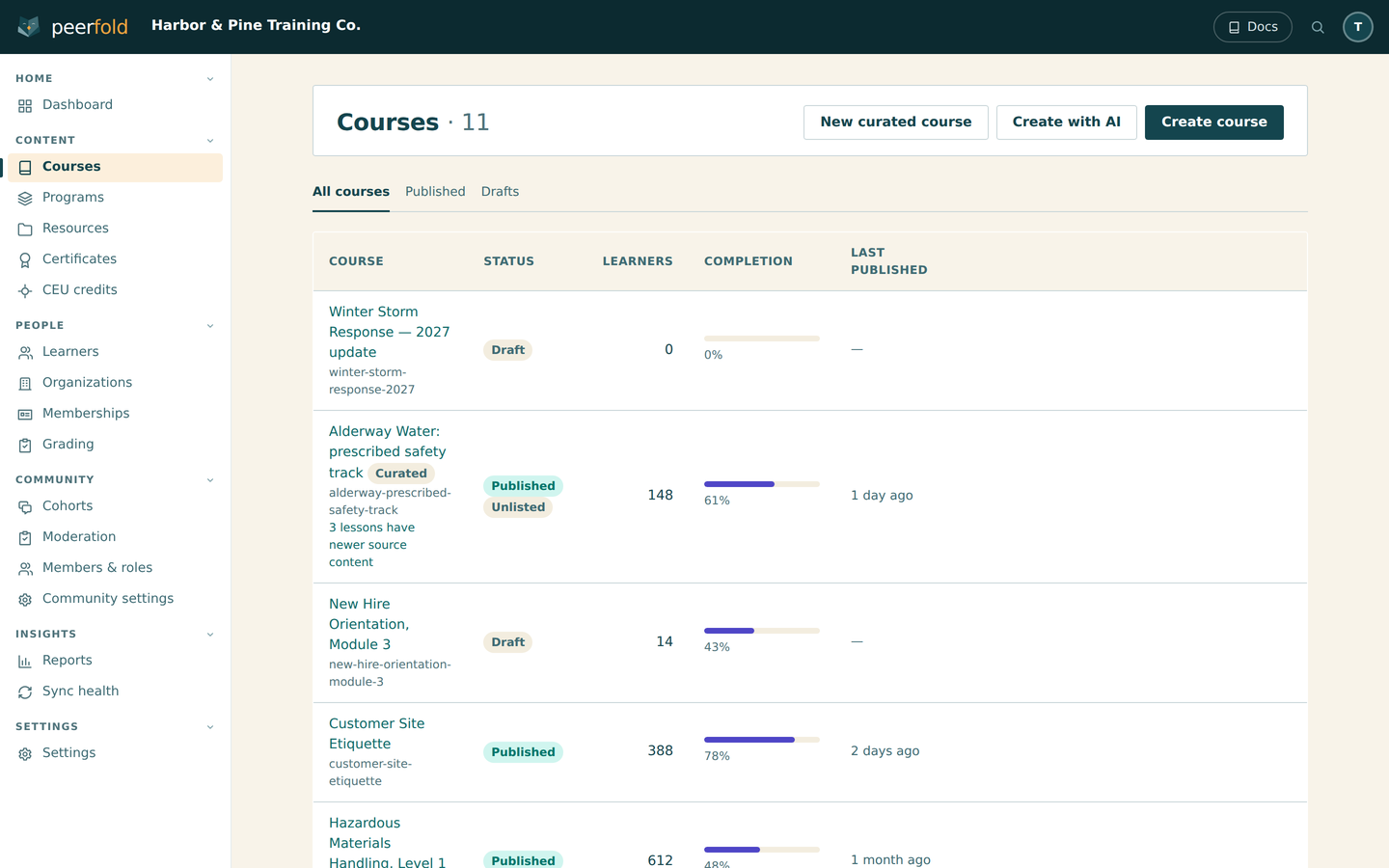The height and width of the screenshot is (868, 1389).
Task: Click the Create course button
Action: (1214, 122)
